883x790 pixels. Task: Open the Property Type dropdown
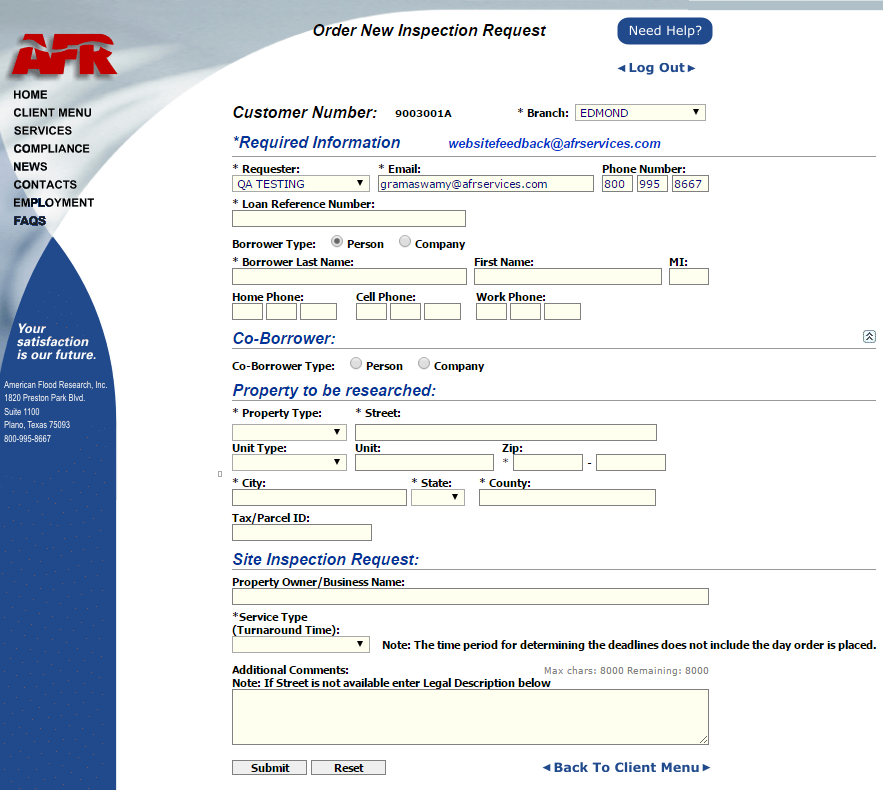[289, 432]
